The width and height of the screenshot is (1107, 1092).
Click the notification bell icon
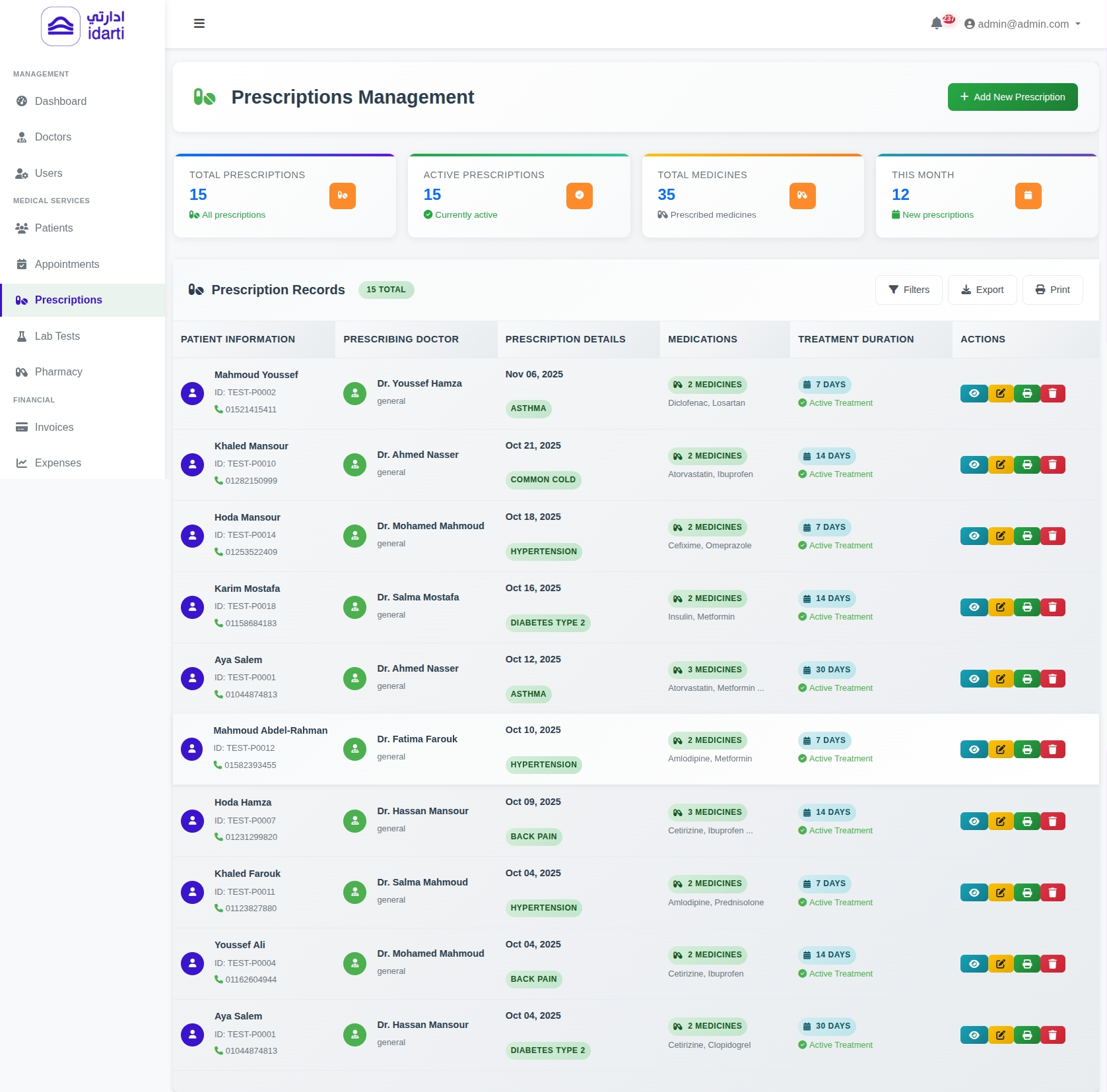[x=936, y=24]
